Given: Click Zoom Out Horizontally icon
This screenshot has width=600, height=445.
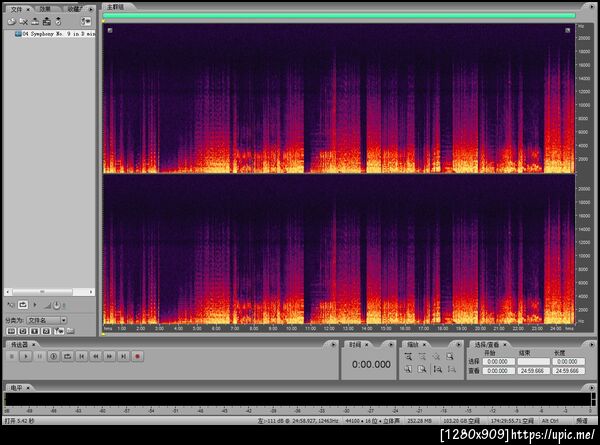Looking at the screenshot, I should [422, 357].
